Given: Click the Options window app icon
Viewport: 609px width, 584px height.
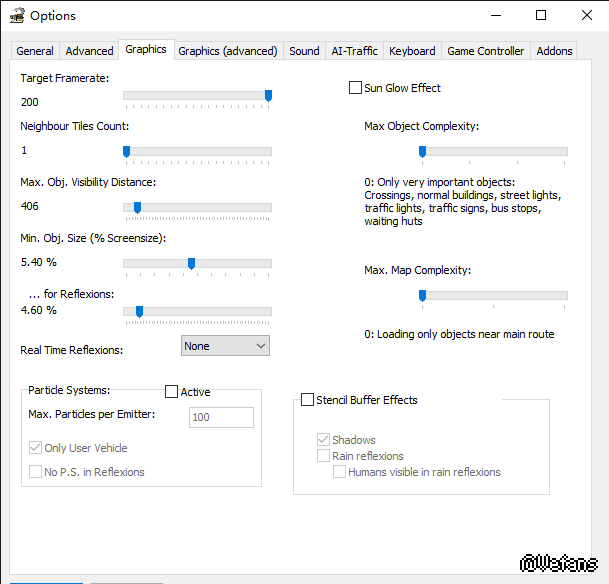Looking at the screenshot, I should pos(16,15).
